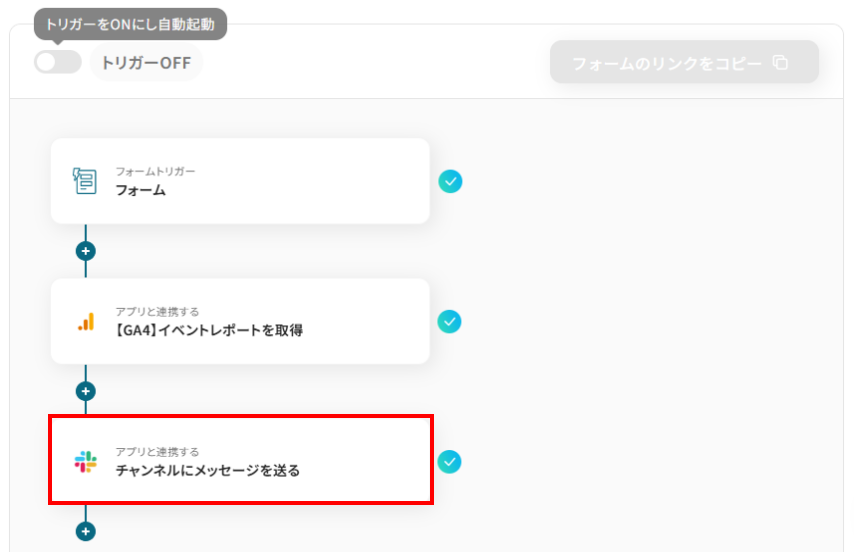Add a step below the フォーム card
855x552 pixels.
click(x=86, y=251)
